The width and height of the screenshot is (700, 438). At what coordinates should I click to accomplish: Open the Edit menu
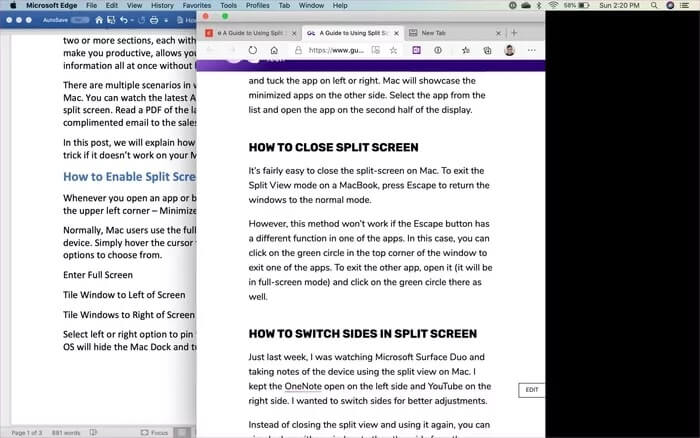pos(112,5)
